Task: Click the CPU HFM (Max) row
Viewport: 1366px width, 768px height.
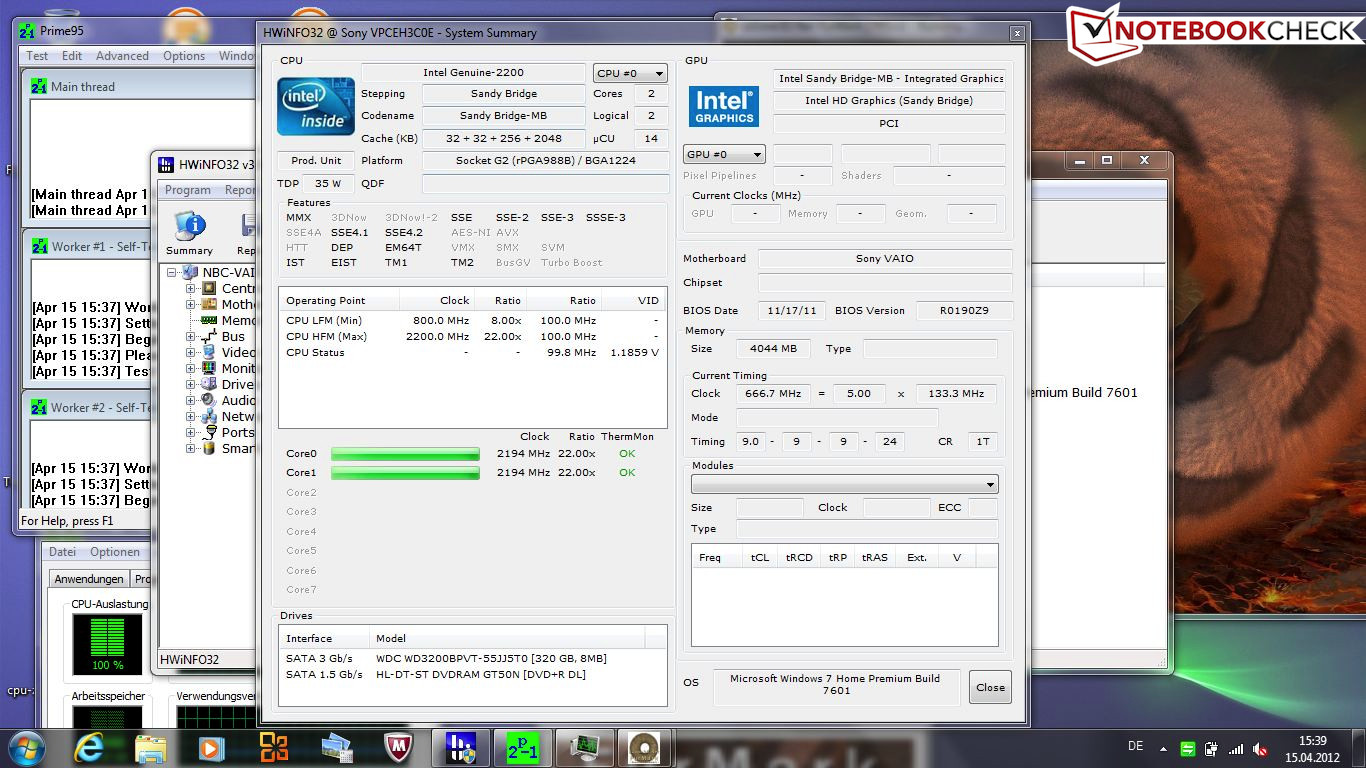Action: [x=472, y=336]
